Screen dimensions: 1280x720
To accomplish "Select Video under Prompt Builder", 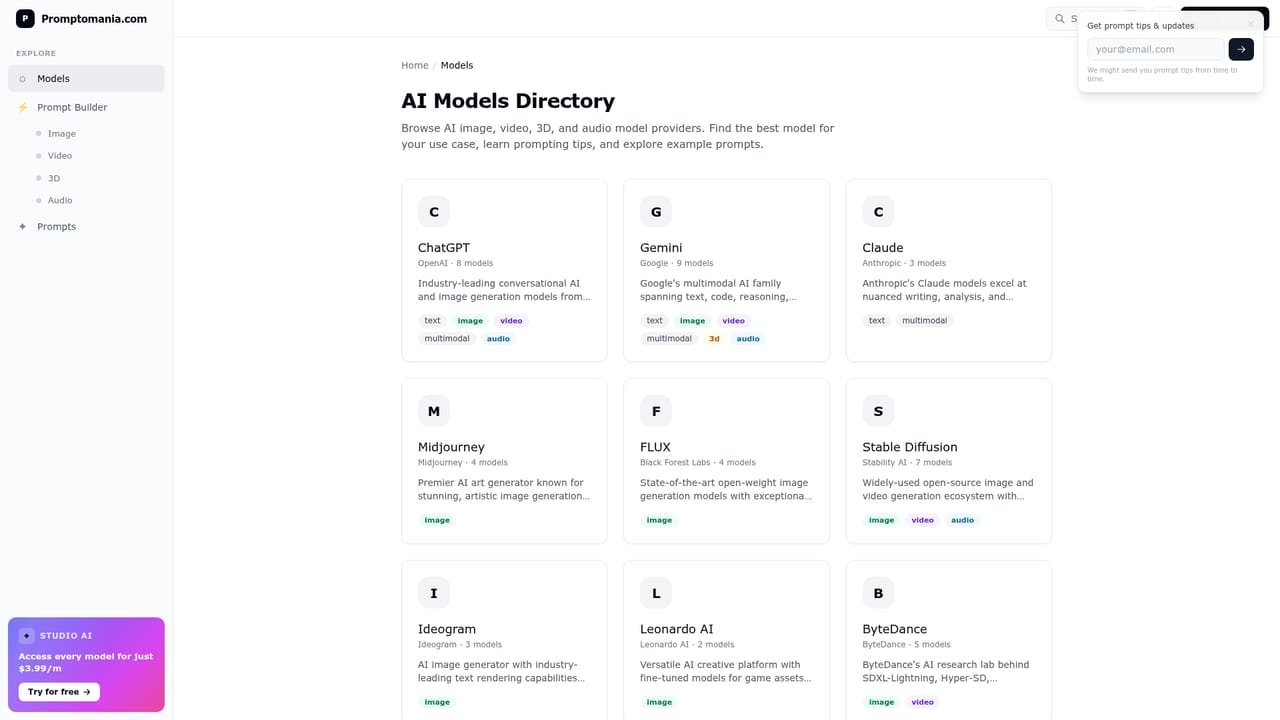I will click(x=60, y=156).
